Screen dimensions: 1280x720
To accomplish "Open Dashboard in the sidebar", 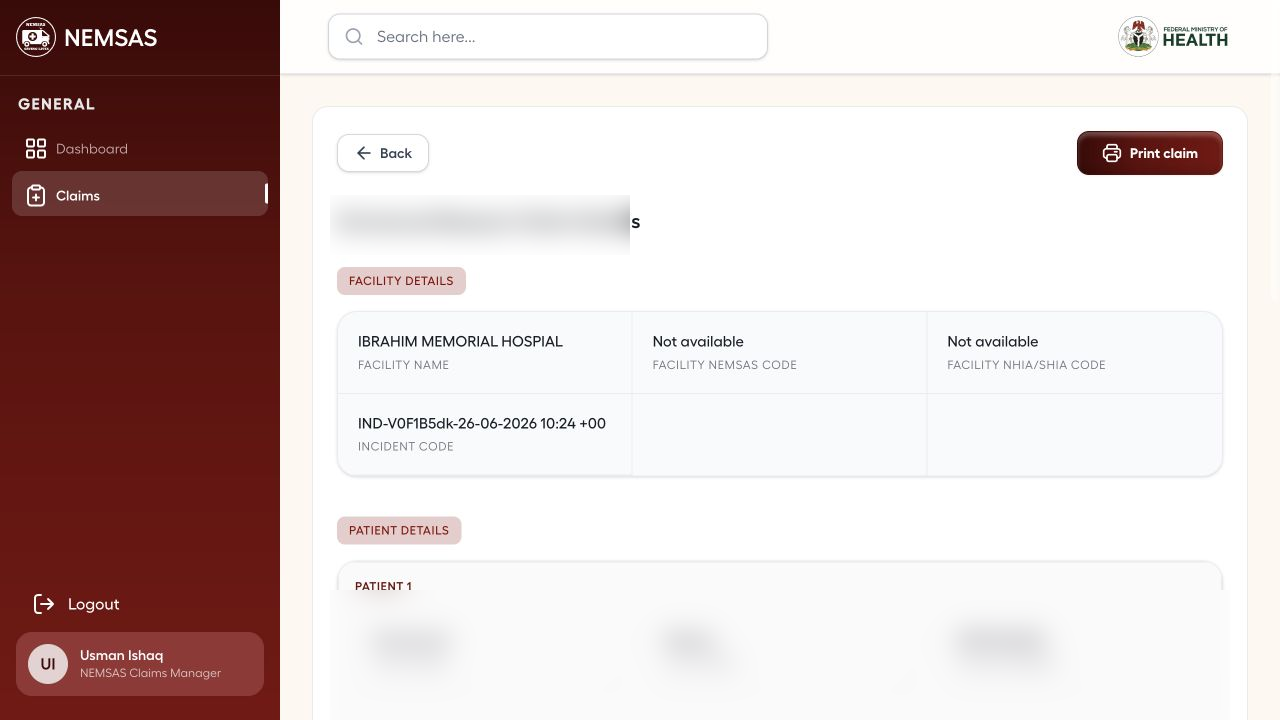I will pos(140,149).
